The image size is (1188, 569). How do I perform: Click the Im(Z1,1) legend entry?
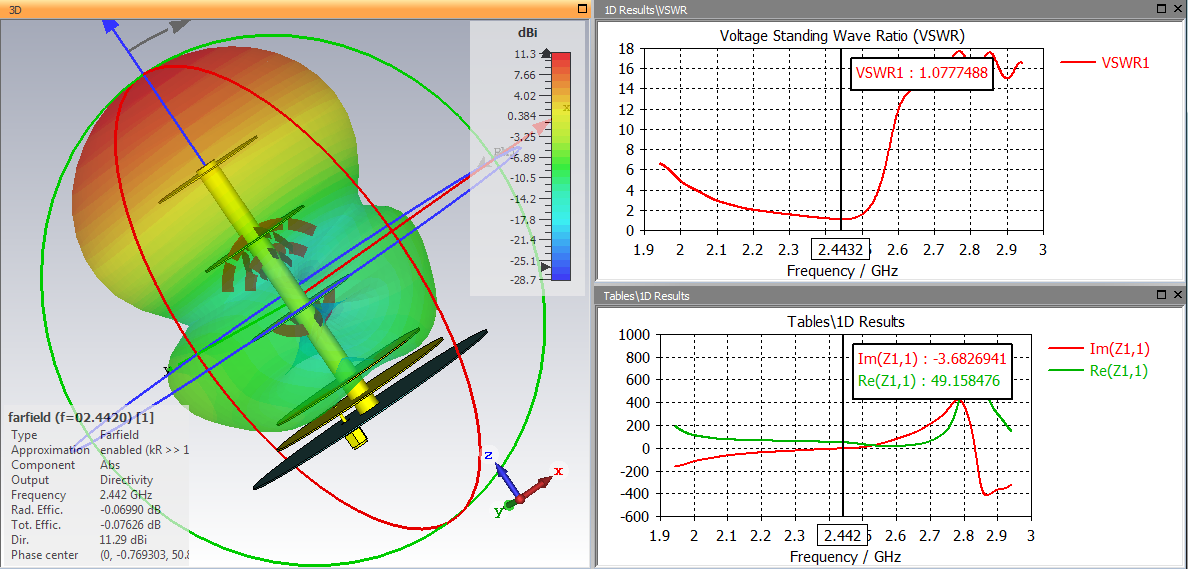click(x=1099, y=349)
